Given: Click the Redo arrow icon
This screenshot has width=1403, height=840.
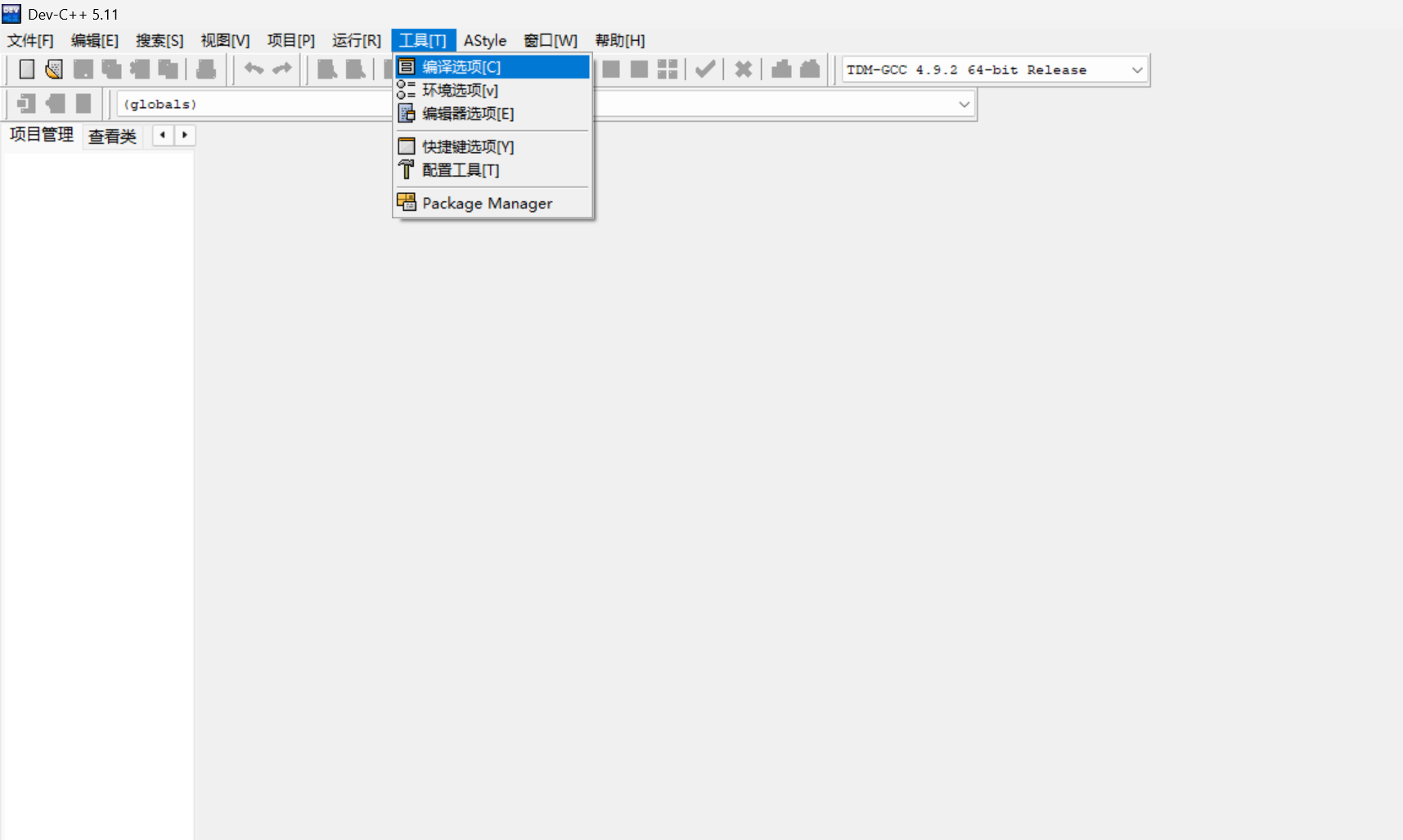Looking at the screenshot, I should 282,70.
